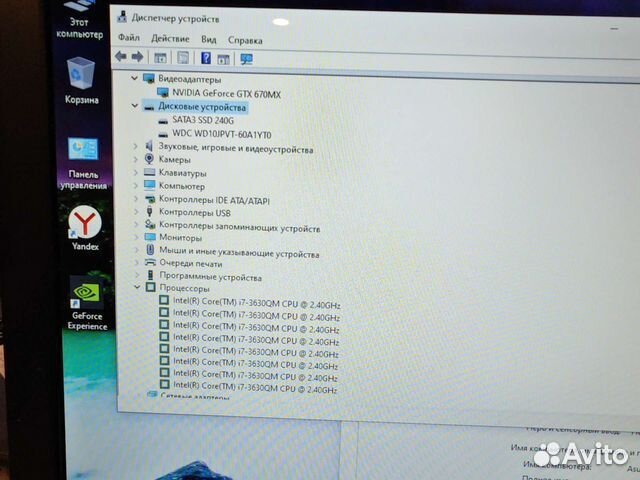Click the blue question-mark Help toolbar icon
640x480 pixels.
(x=206, y=58)
